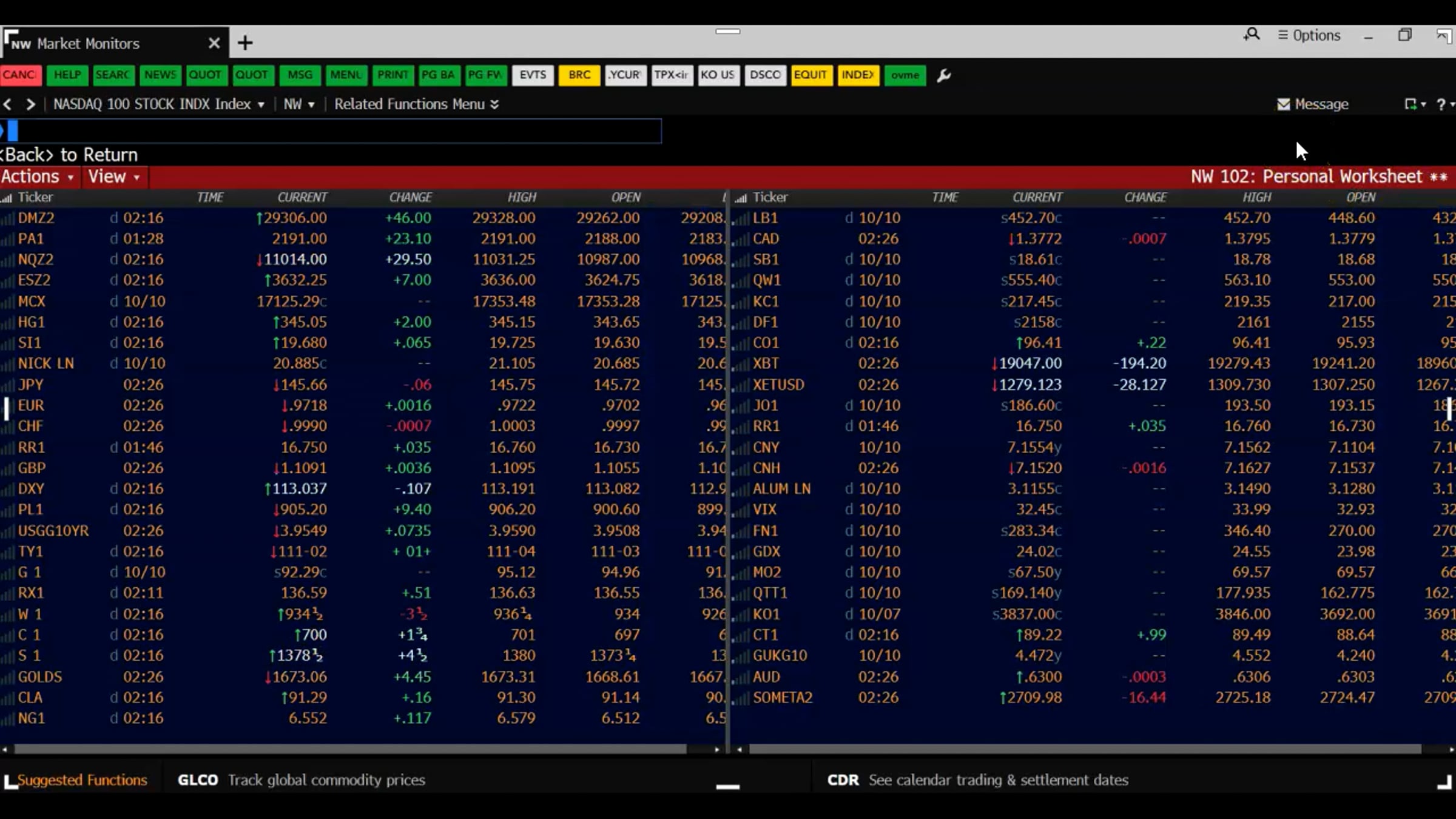Click right panel horizontal scrollbar
This screenshot has height=819, width=1456.
(1085, 749)
